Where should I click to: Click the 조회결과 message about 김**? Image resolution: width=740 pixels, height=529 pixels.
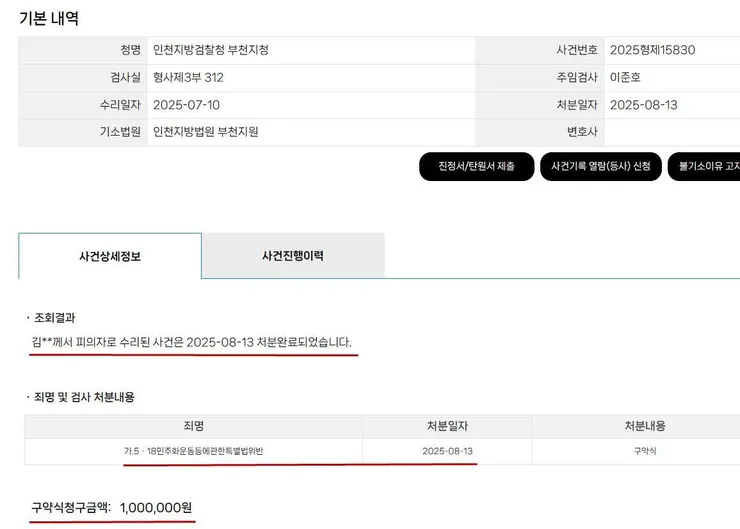[192, 342]
